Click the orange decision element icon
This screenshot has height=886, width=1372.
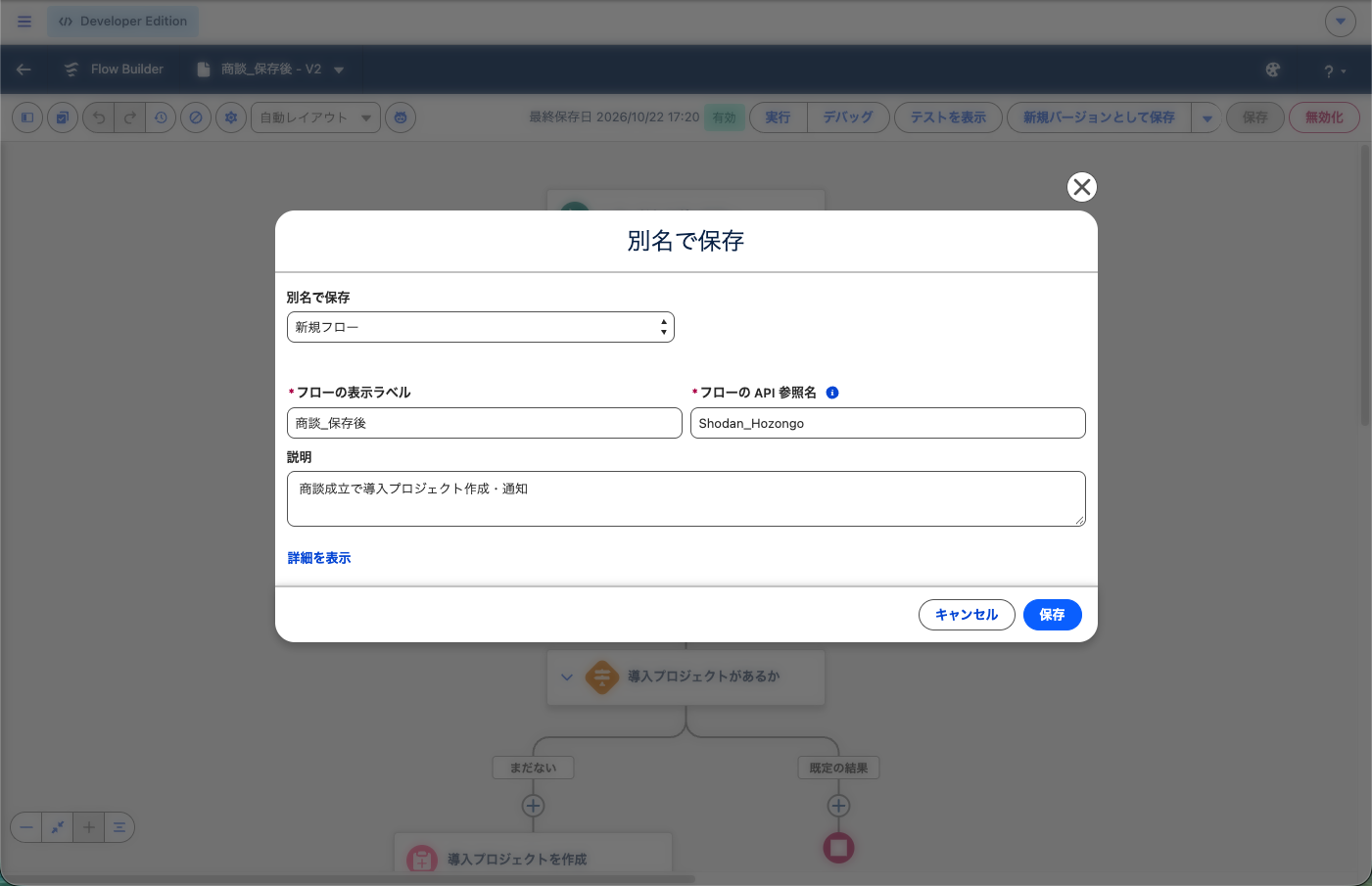click(602, 676)
